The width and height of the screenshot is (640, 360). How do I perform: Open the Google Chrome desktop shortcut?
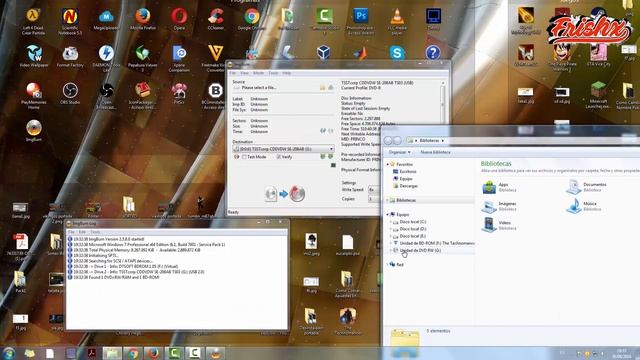click(252, 20)
